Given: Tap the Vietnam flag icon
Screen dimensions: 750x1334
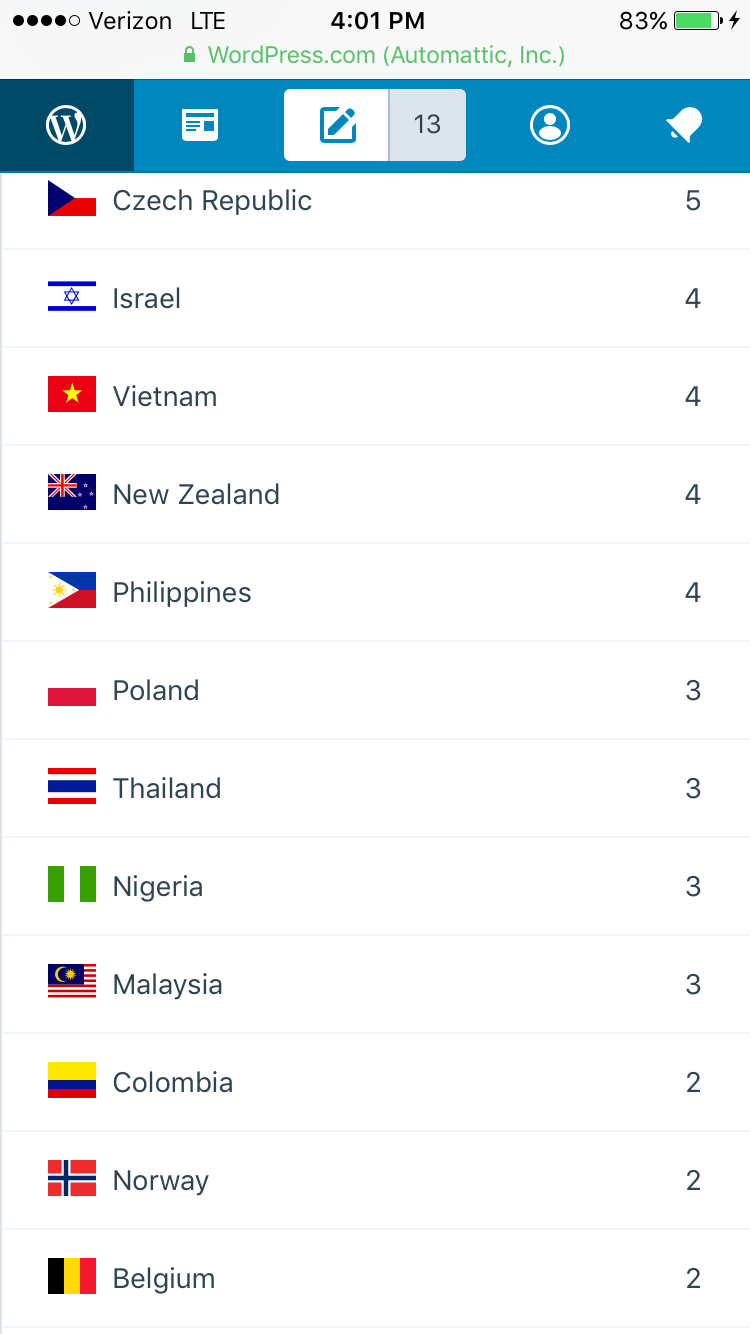Looking at the screenshot, I should [72, 395].
